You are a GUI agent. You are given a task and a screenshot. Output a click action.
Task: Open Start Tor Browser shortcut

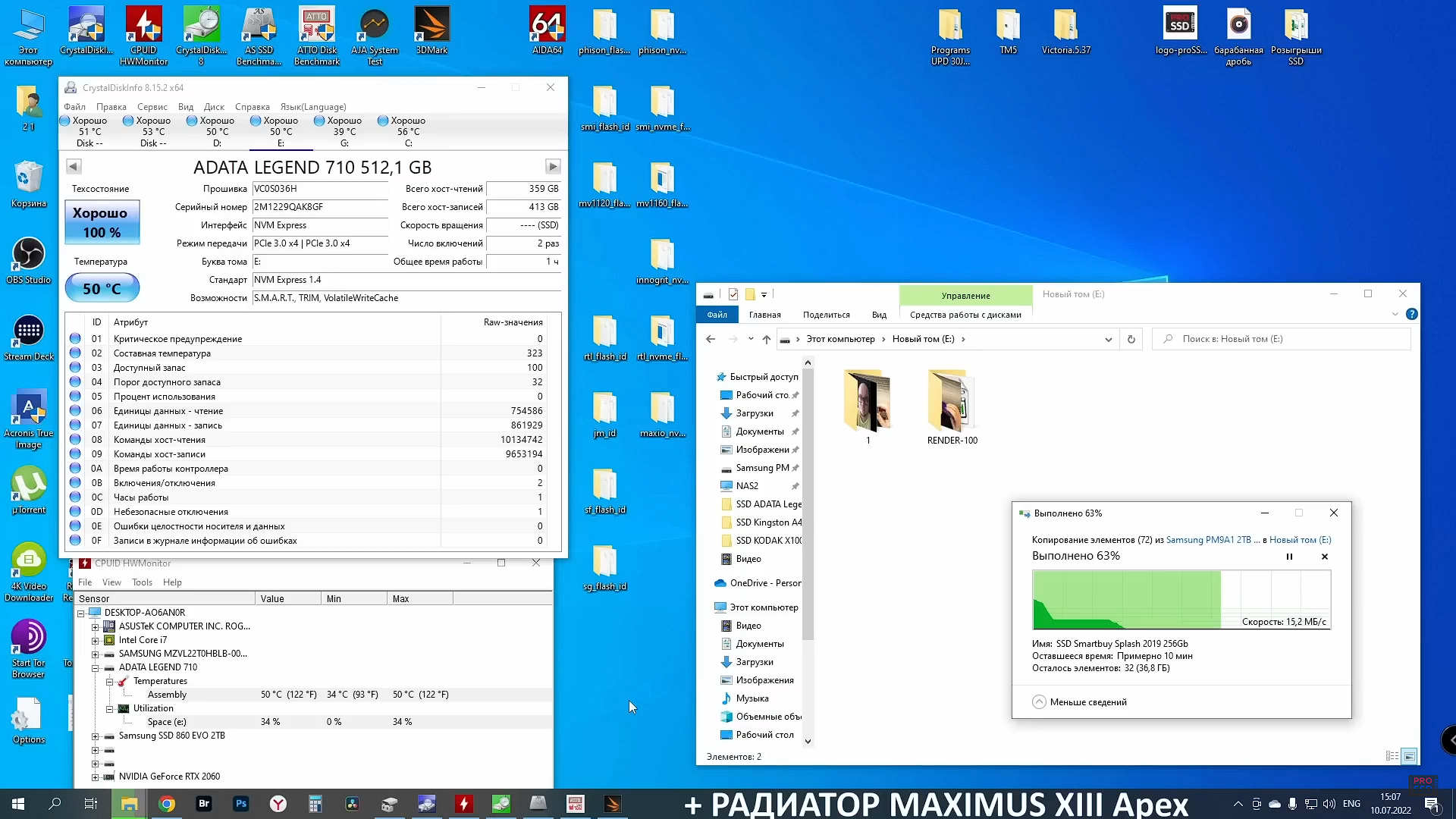[x=29, y=648]
